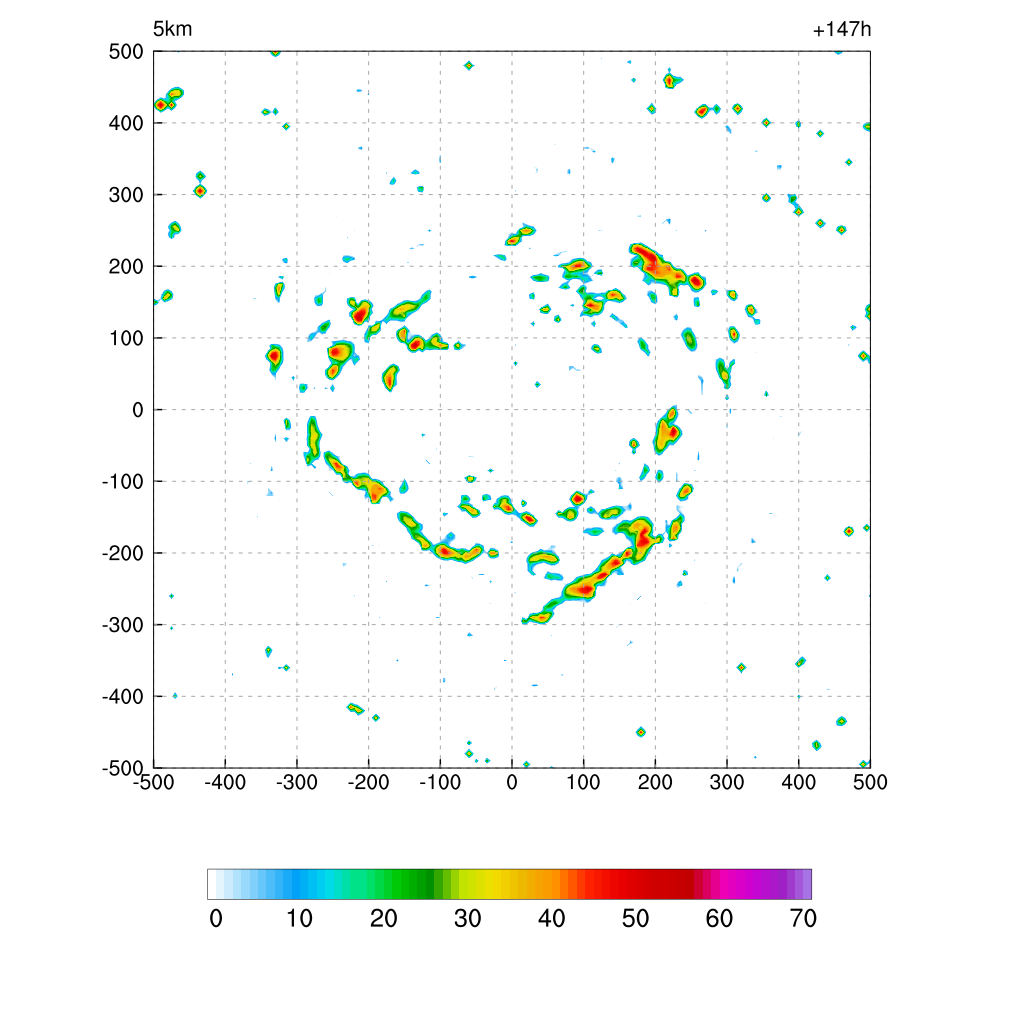Screen dimensions: 1024x1024
Task: Click the color bar label '10'
Action: click(x=300, y=919)
